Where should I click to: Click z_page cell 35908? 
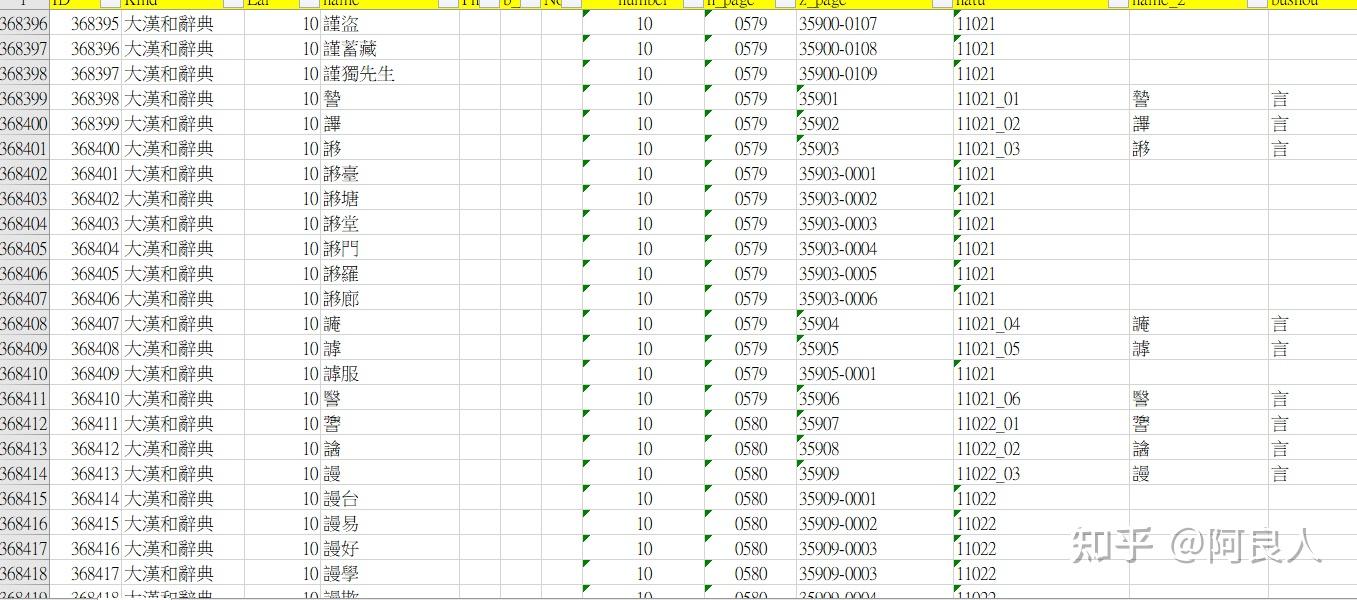[x=874, y=449]
